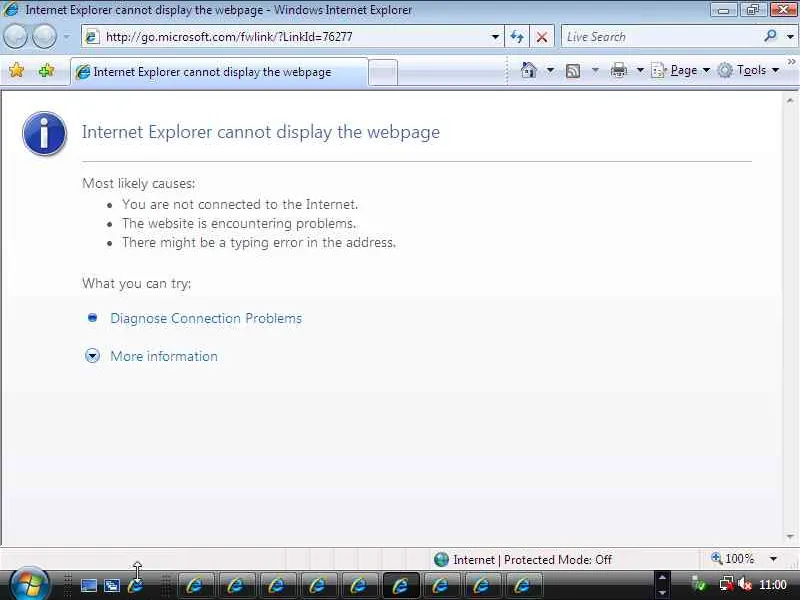The image size is (800, 600).
Task: Print the page with the printer icon
Action: tap(619, 70)
